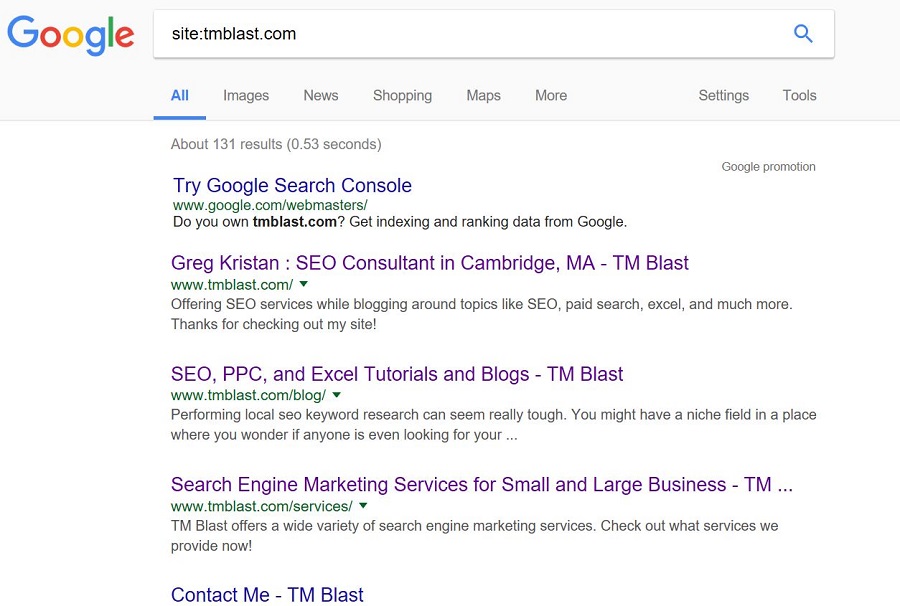
Task: Open the Shopping tab
Action: 402,96
